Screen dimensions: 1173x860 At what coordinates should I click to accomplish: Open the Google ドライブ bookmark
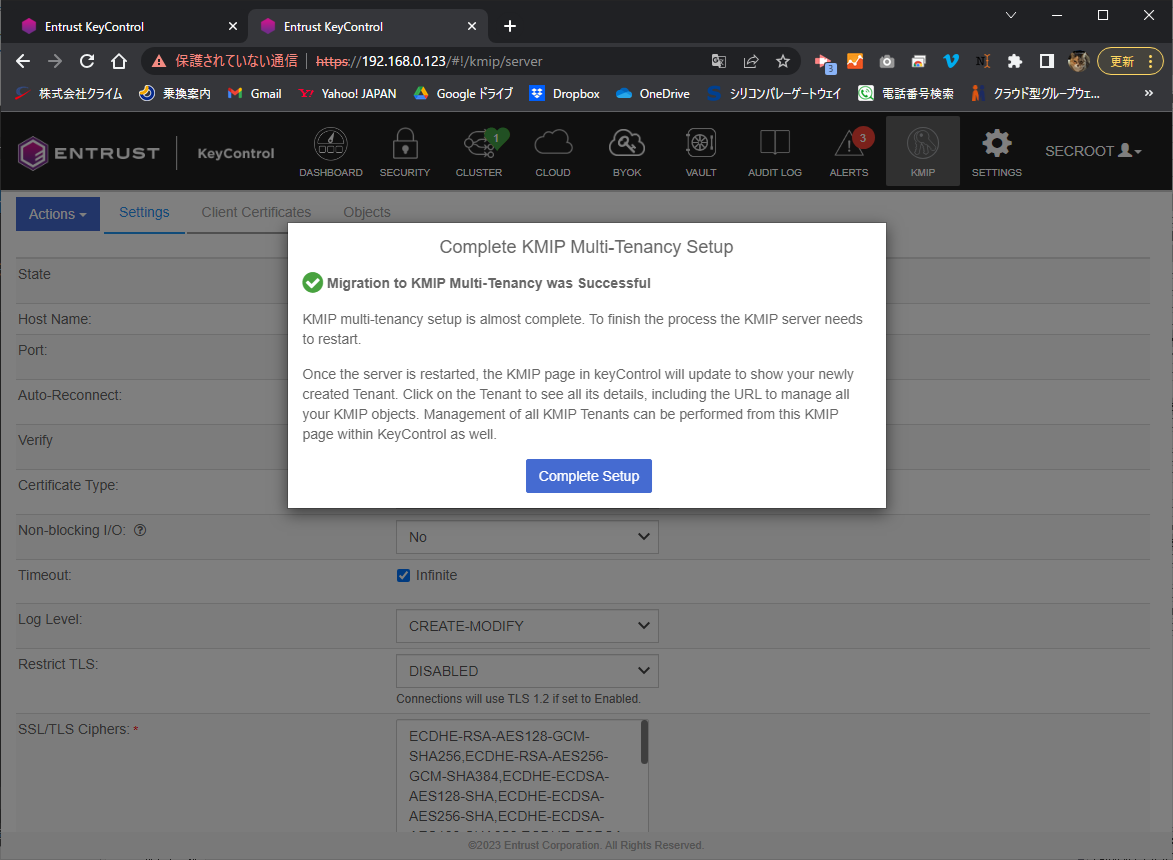pos(463,93)
